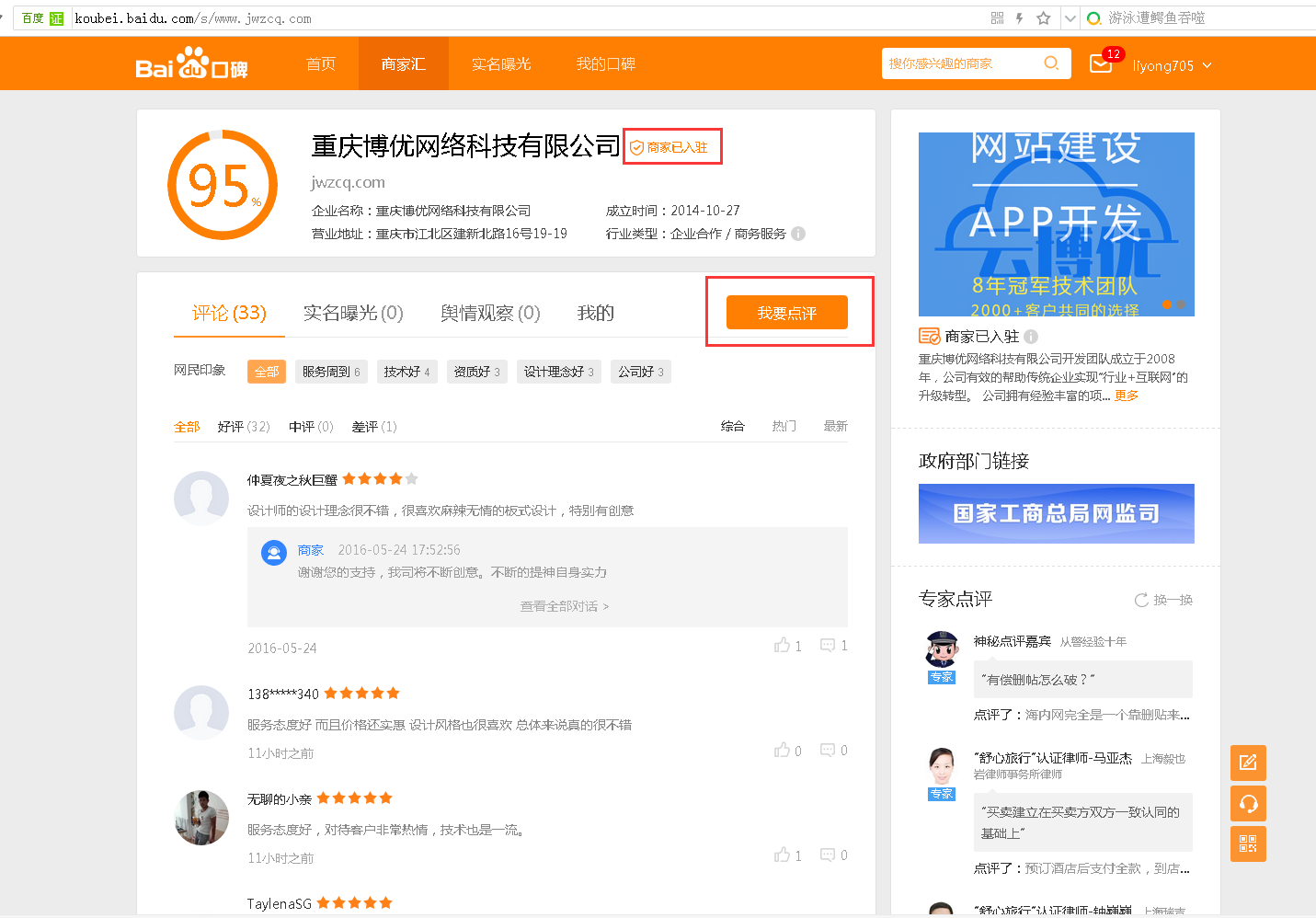1316x918 pixels.
Task: Click the 换一换 refresh icon
Action: tap(1141, 600)
